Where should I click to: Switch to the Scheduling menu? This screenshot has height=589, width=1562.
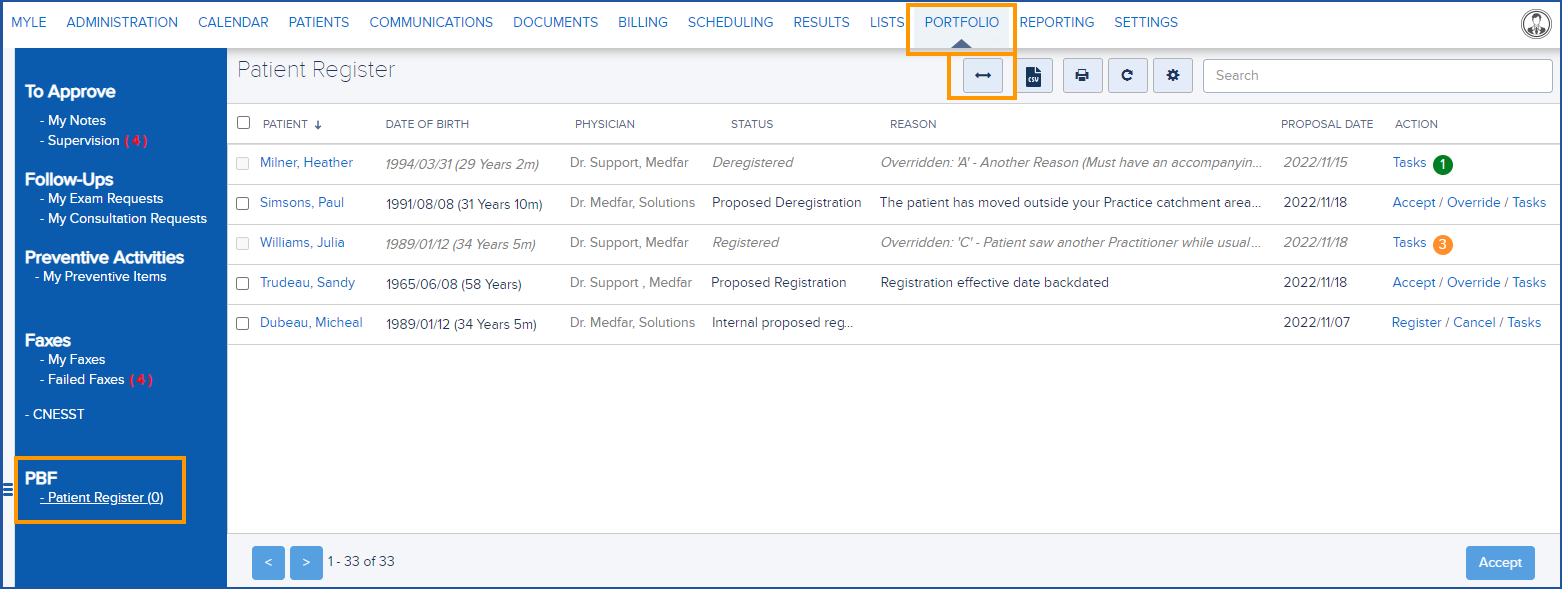point(730,22)
